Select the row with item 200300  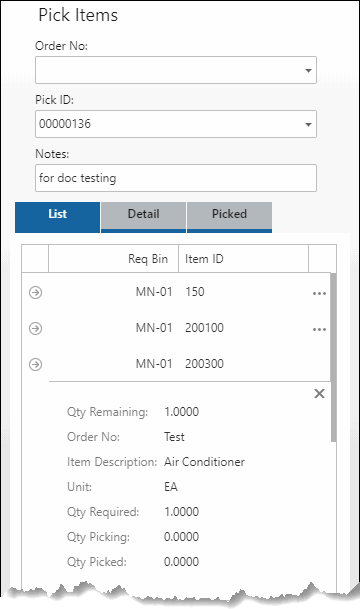tap(176, 364)
